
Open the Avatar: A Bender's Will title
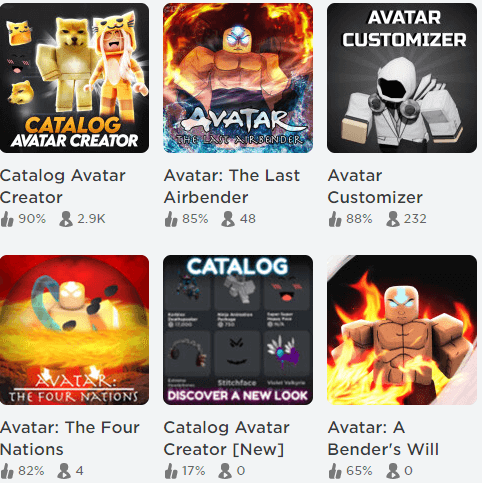pyautogui.click(x=383, y=438)
